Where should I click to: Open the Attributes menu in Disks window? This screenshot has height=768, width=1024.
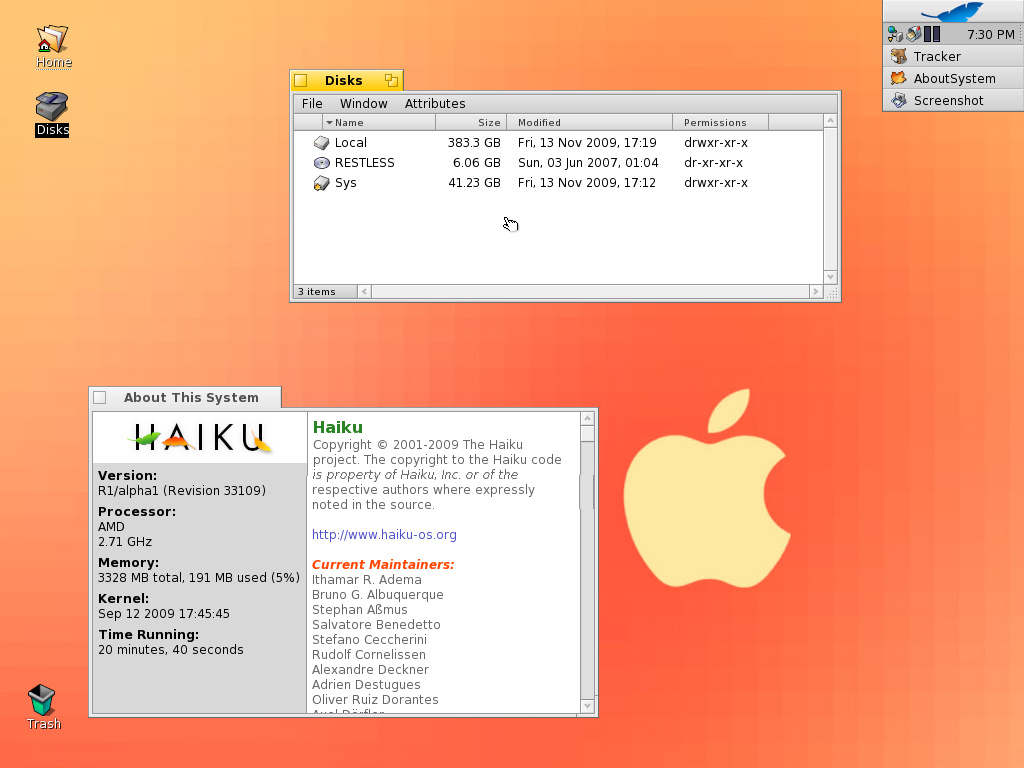(x=435, y=104)
